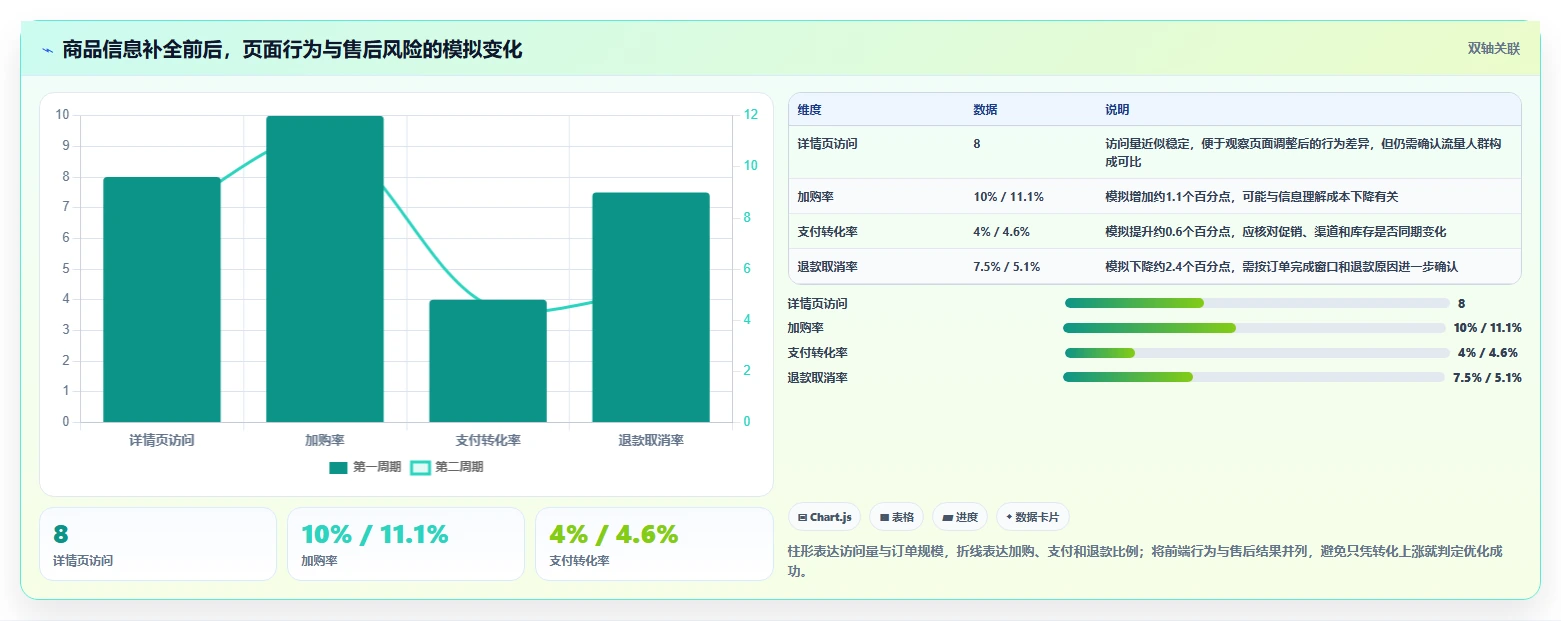The height and width of the screenshot is (621, 1561).
Task: Select the Chart.js tag chip
Action: [x=825, y=517]
